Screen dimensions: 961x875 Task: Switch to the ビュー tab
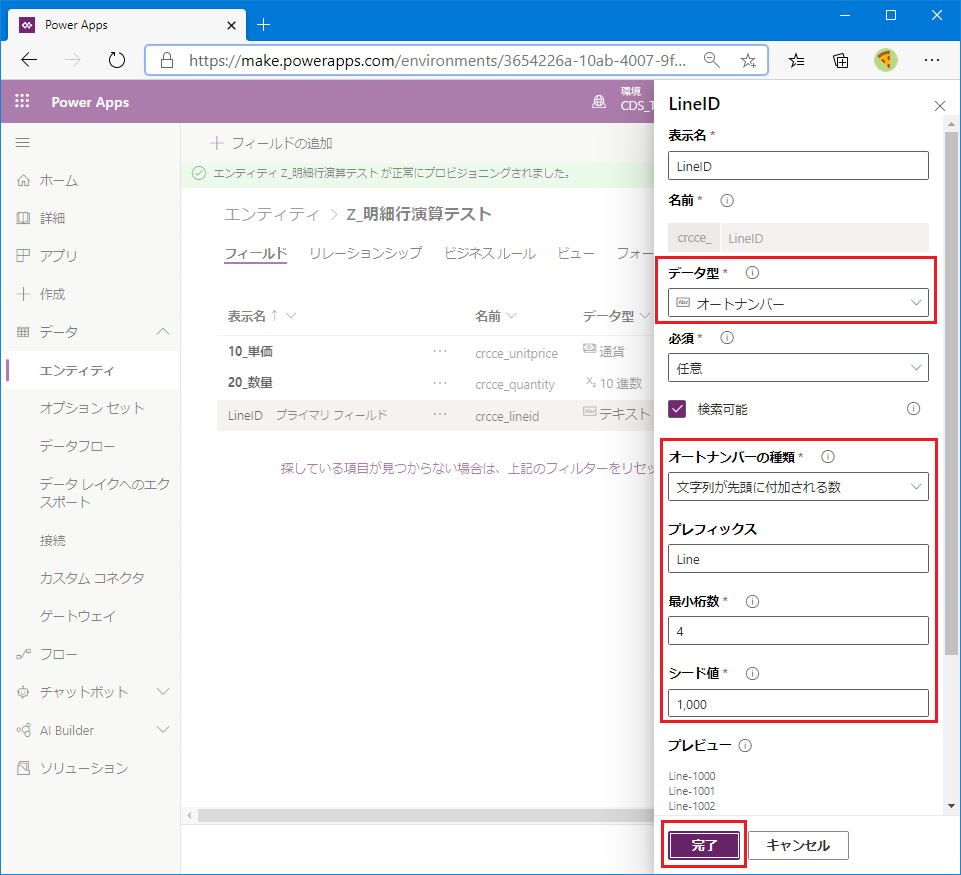tap(576, 253)
